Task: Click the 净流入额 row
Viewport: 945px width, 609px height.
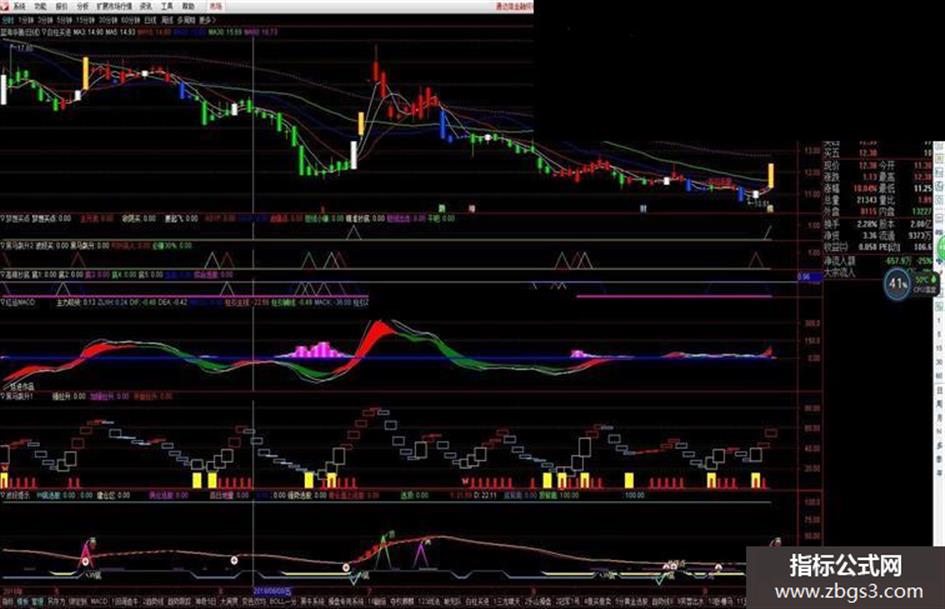Action: (878, 260)
